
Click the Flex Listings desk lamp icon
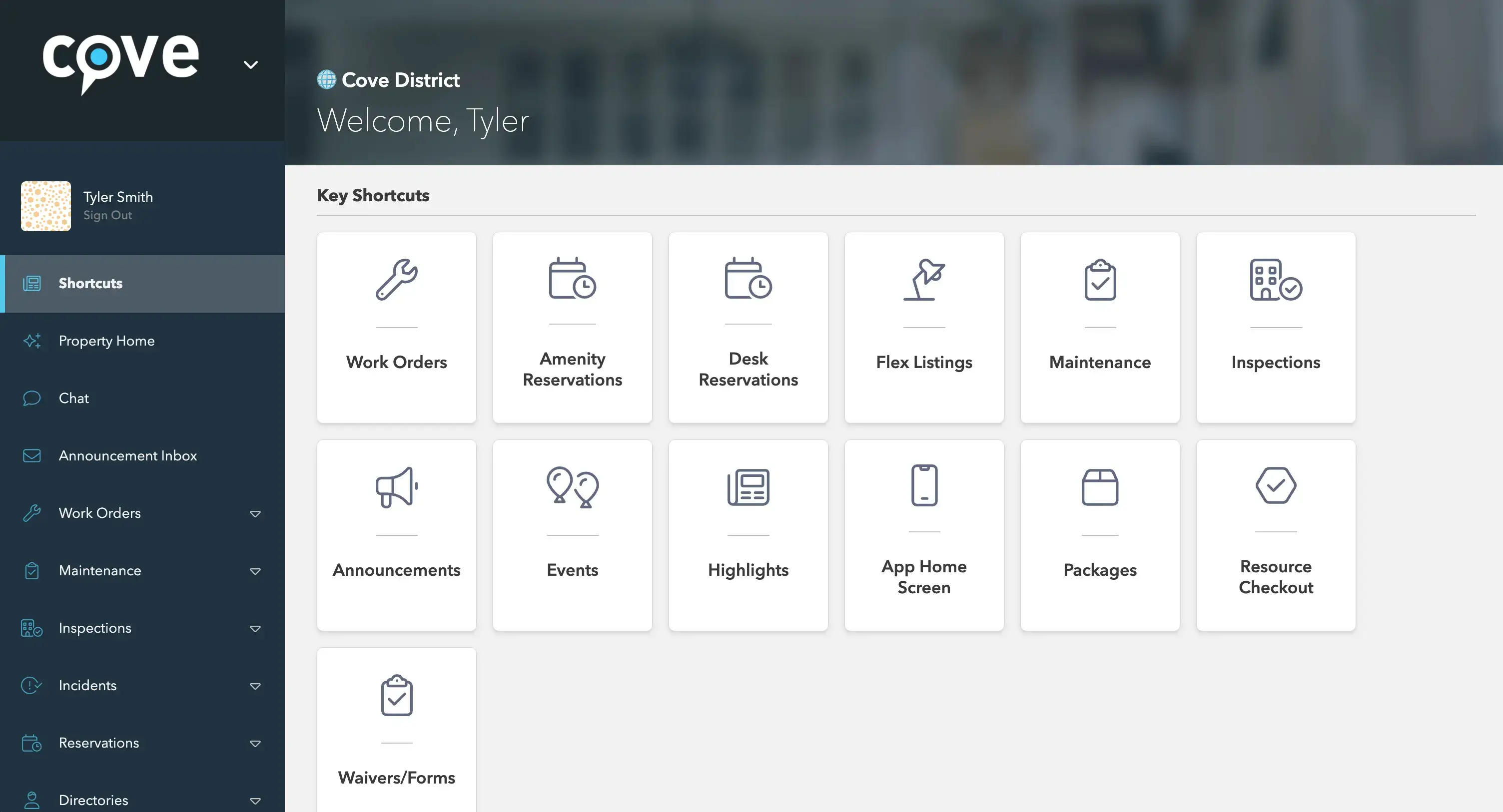tap(923, 280)
